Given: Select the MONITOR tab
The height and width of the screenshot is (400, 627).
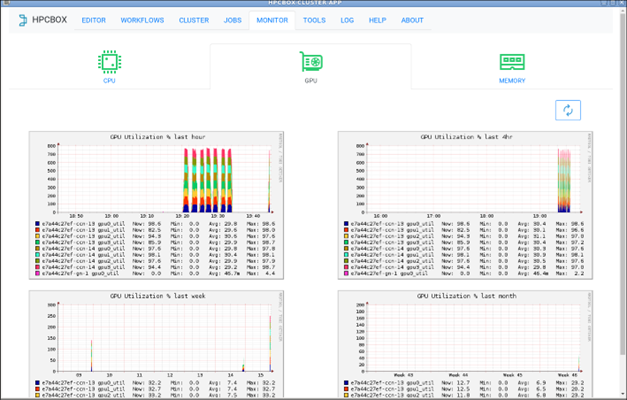Looking at the screenshot, I should pyautogui.click(x=272, y=20).
